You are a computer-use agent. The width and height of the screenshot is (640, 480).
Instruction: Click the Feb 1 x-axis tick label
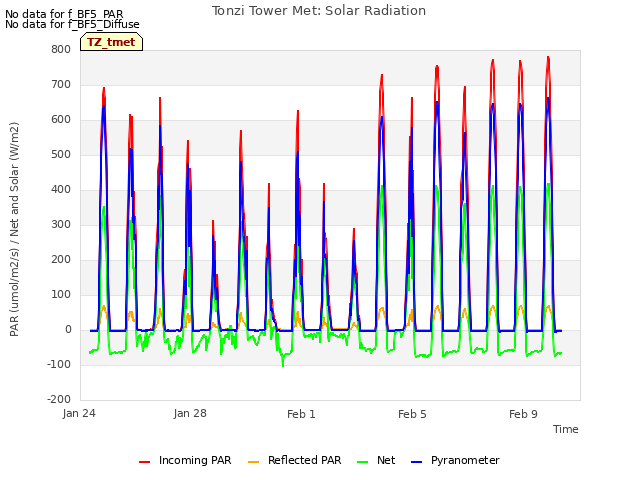point(301,414)
